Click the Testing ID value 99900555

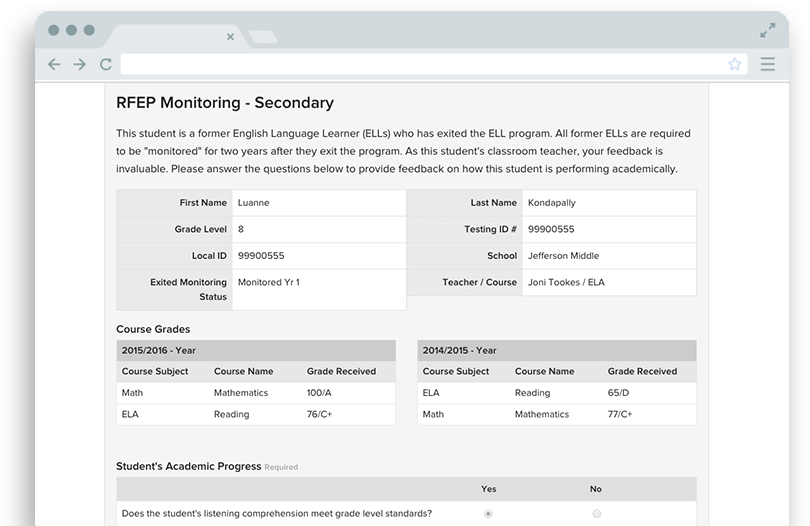pyautogui.click(x=551, y=229)
